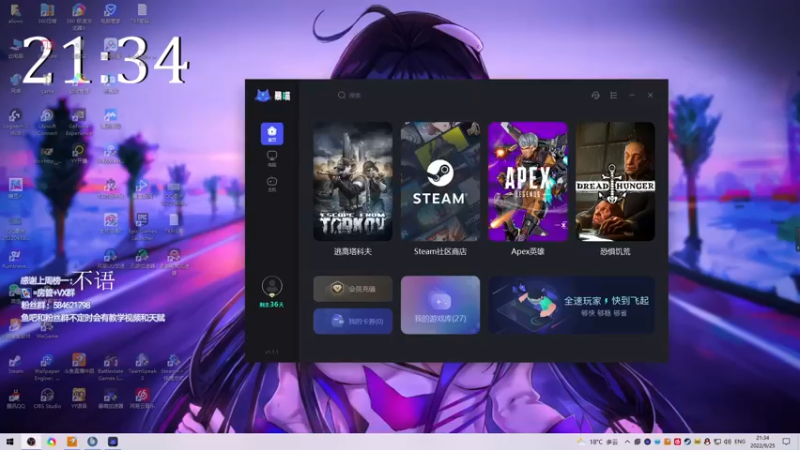Show hidden tray icons chevron

[627, 442]
